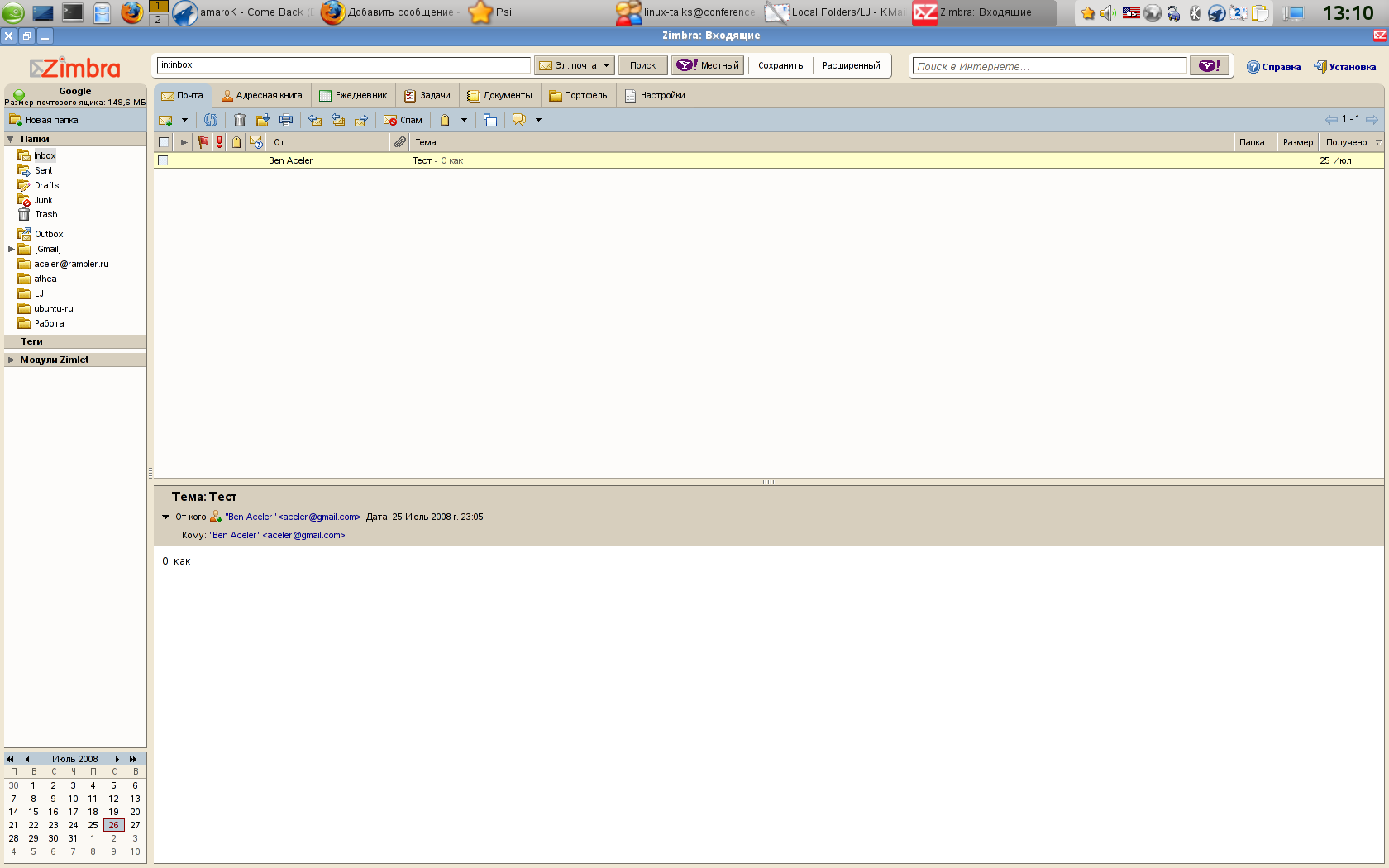Open the Drafts folder
The height and width of the screenshot is (868, 1389).
[39, 185]
